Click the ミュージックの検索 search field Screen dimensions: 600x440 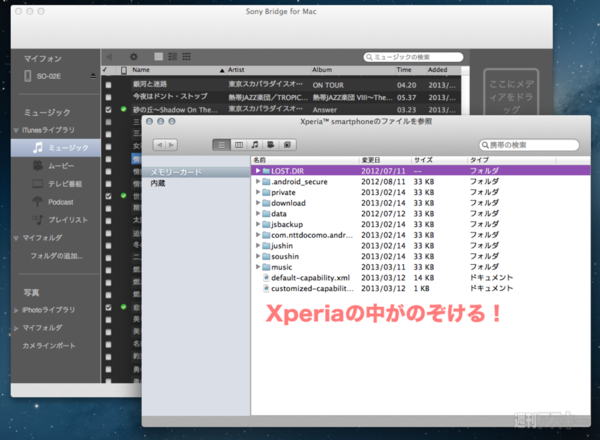pyautogui.click(x=413, y=57)
